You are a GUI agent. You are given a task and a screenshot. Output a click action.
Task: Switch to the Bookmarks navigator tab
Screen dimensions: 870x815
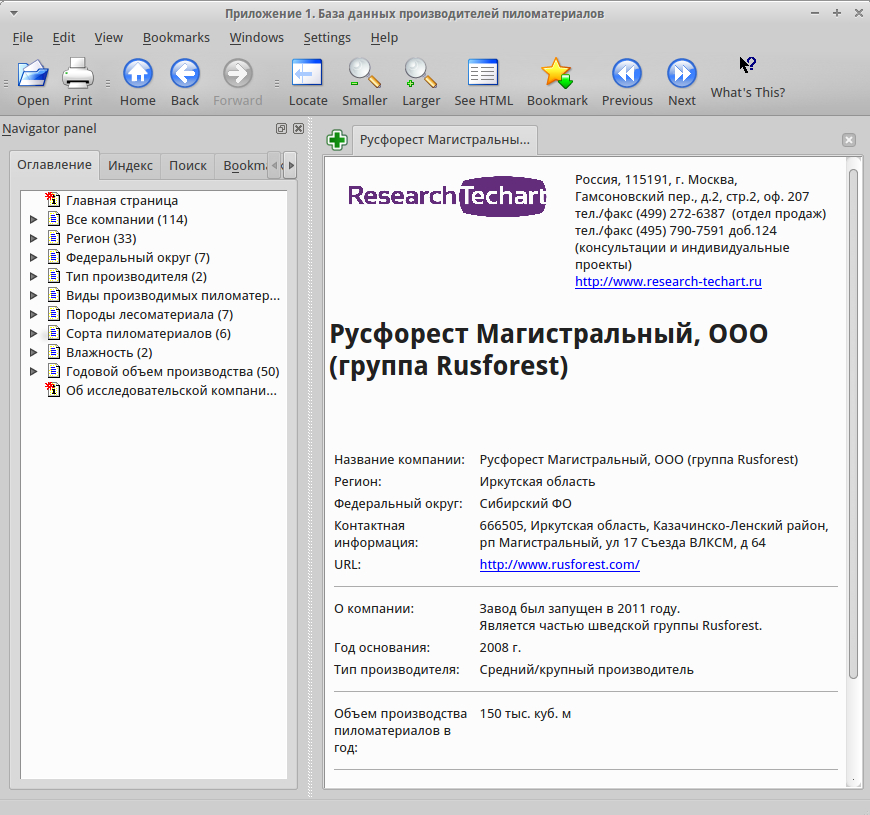coord(242,165)
